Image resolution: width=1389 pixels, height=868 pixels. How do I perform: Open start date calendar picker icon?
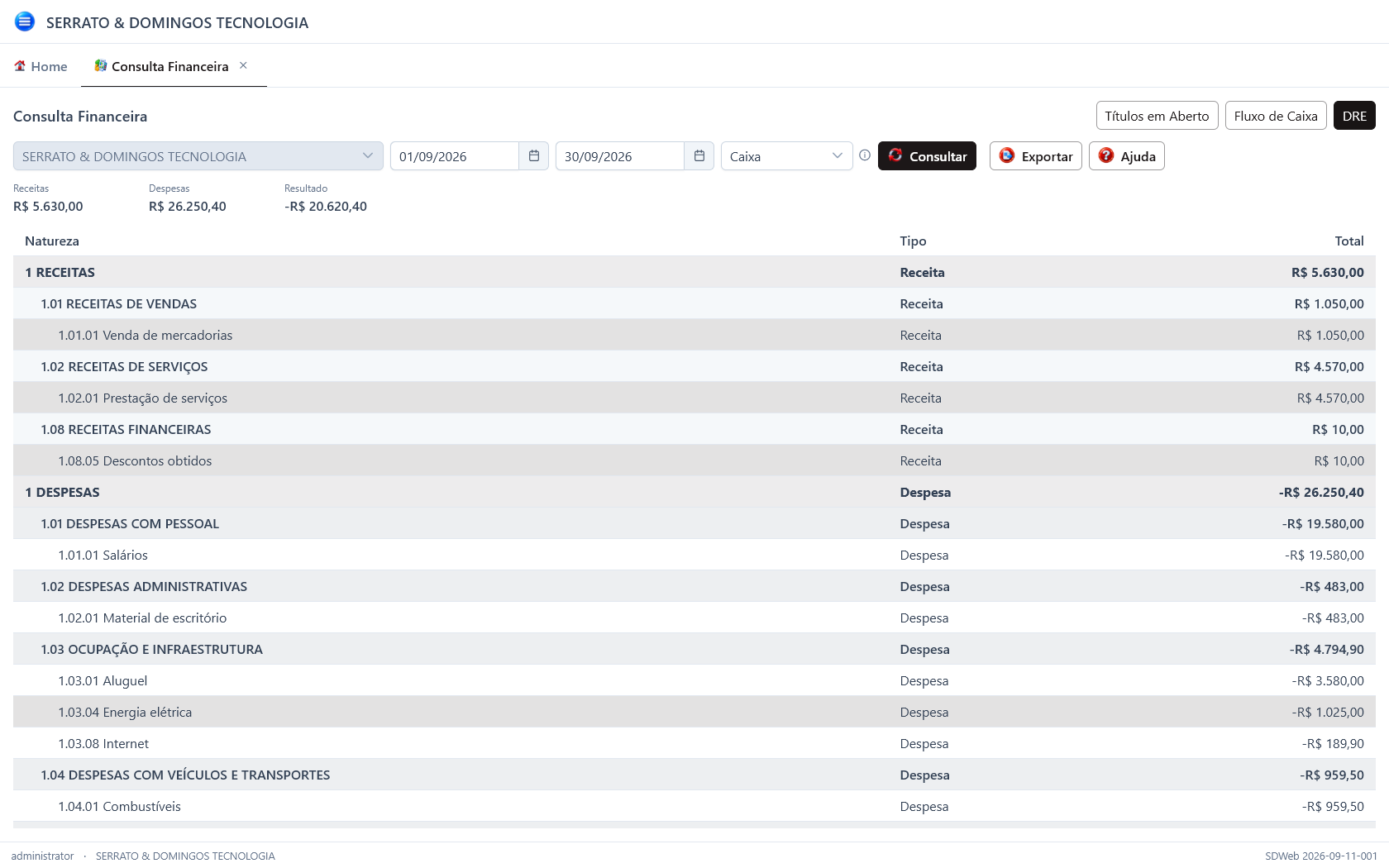coord(534,156)
